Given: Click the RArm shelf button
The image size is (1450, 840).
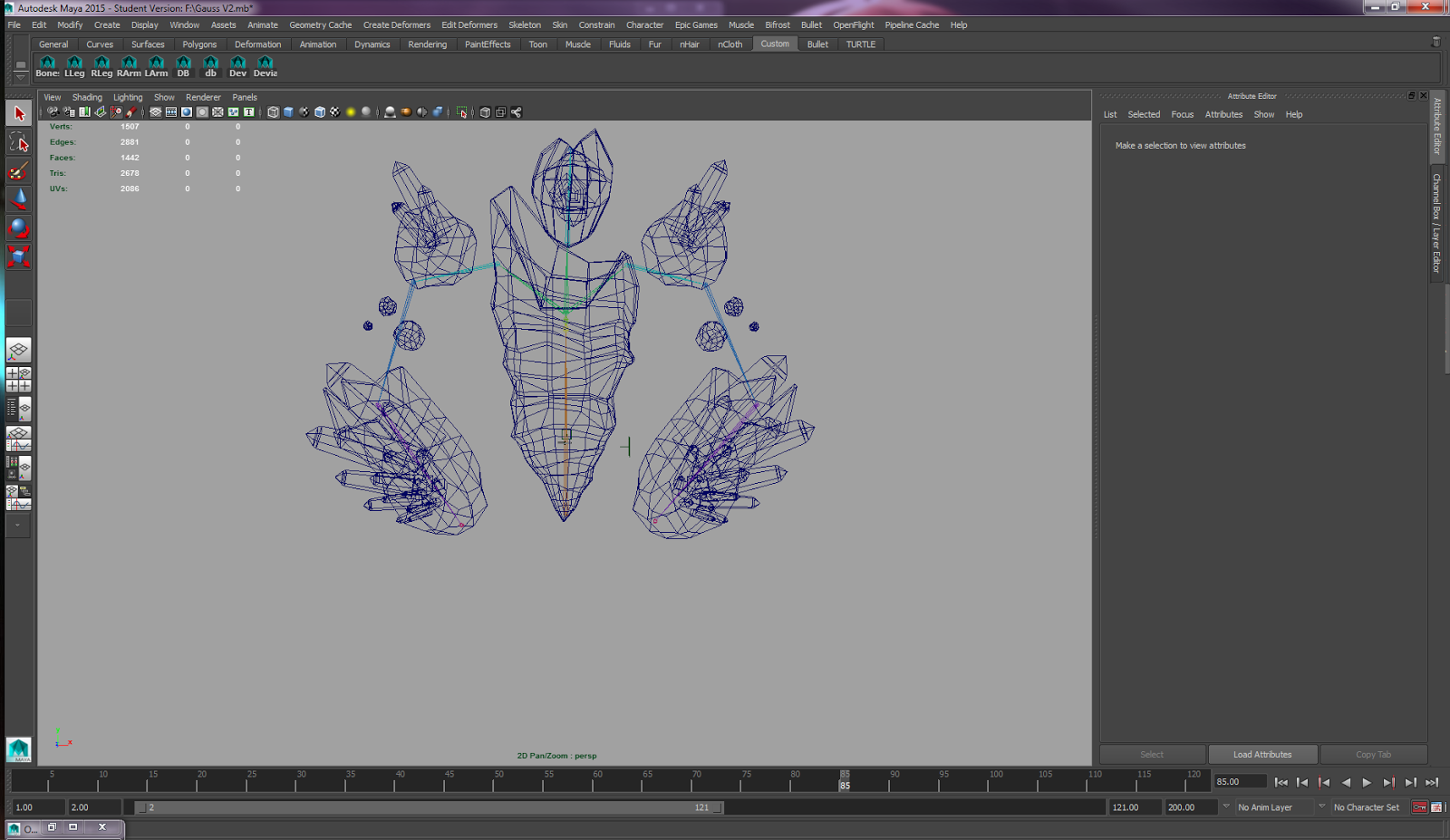Looking at the screenshot, I should (x=129, y=66).
